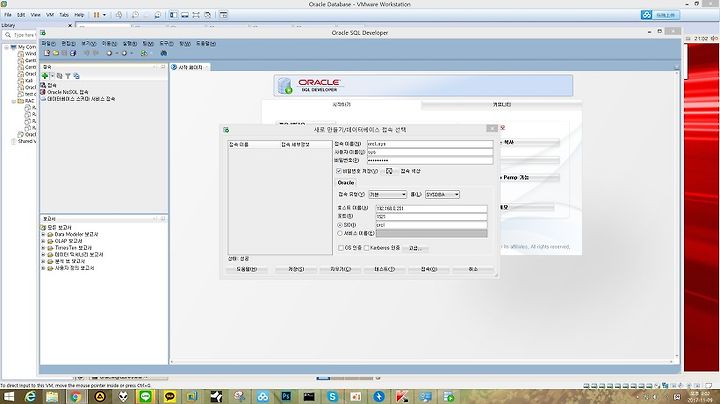Click the Windows Start button

click(8, 397)
